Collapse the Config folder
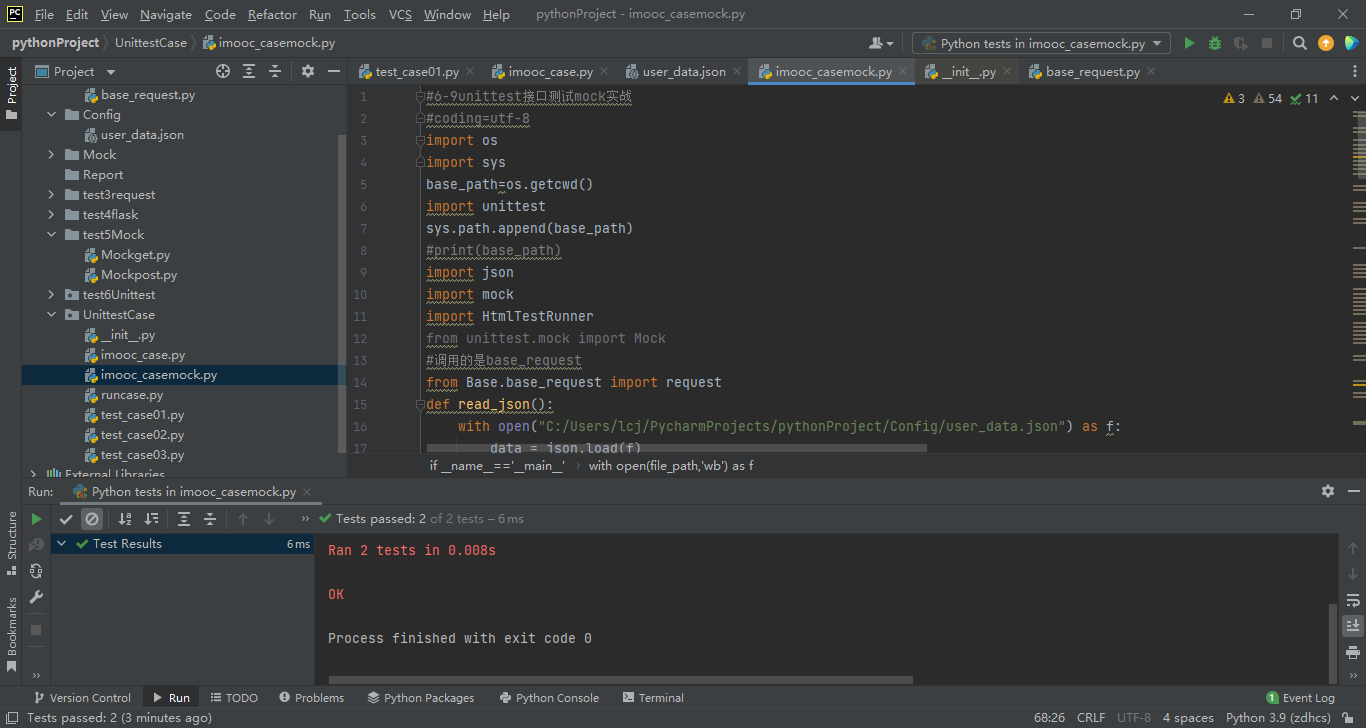The width and height of the screenshot is (1366, 728). (52, 115)
